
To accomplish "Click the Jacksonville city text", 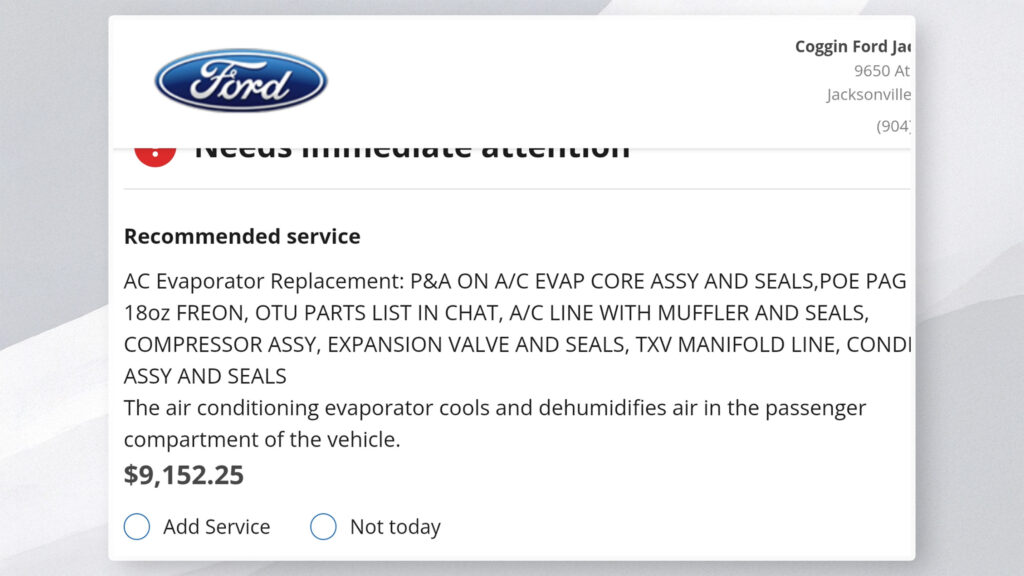I will click(x=868, y=95).
